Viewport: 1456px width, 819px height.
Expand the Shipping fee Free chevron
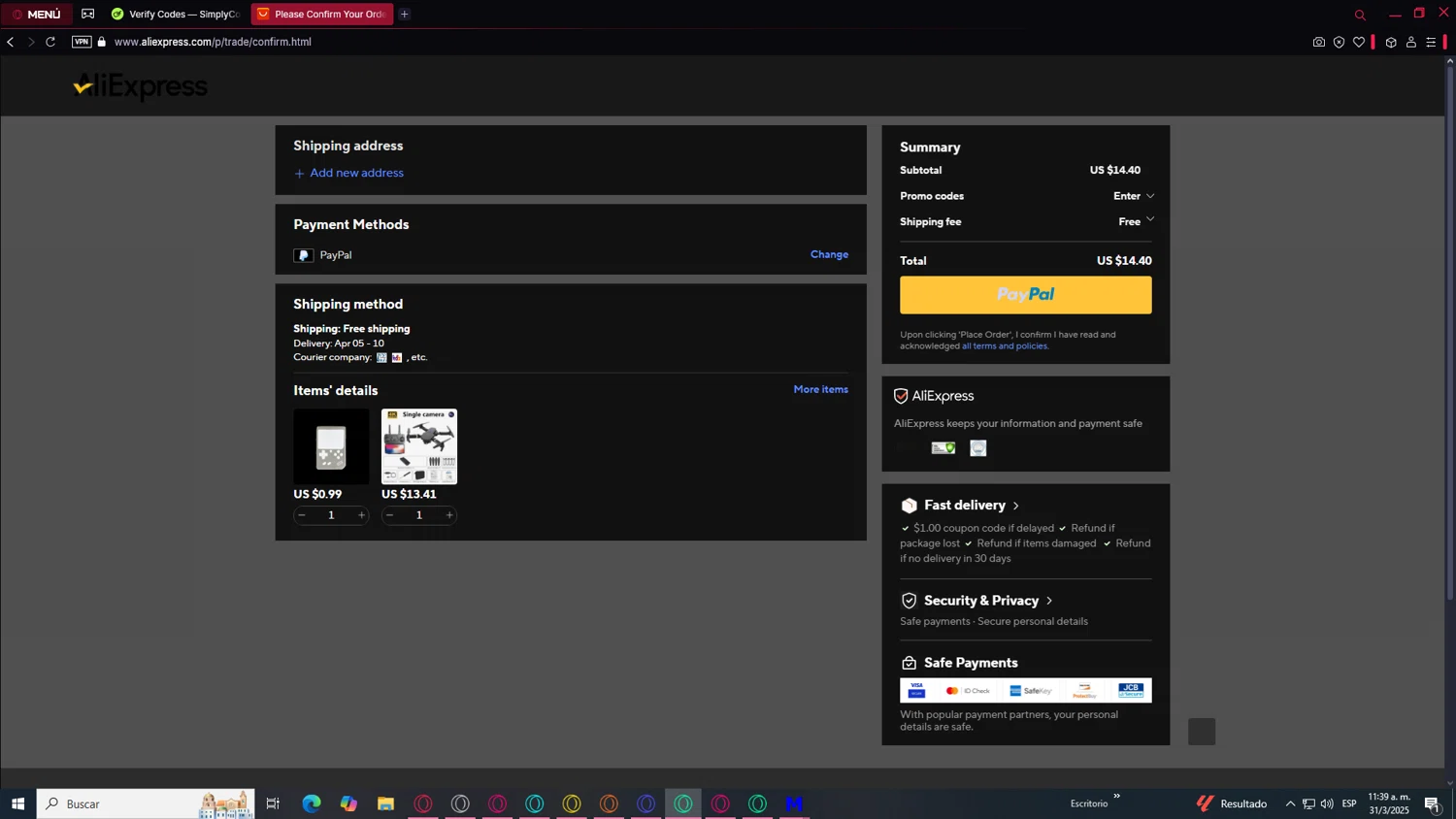click(1150, 220)
